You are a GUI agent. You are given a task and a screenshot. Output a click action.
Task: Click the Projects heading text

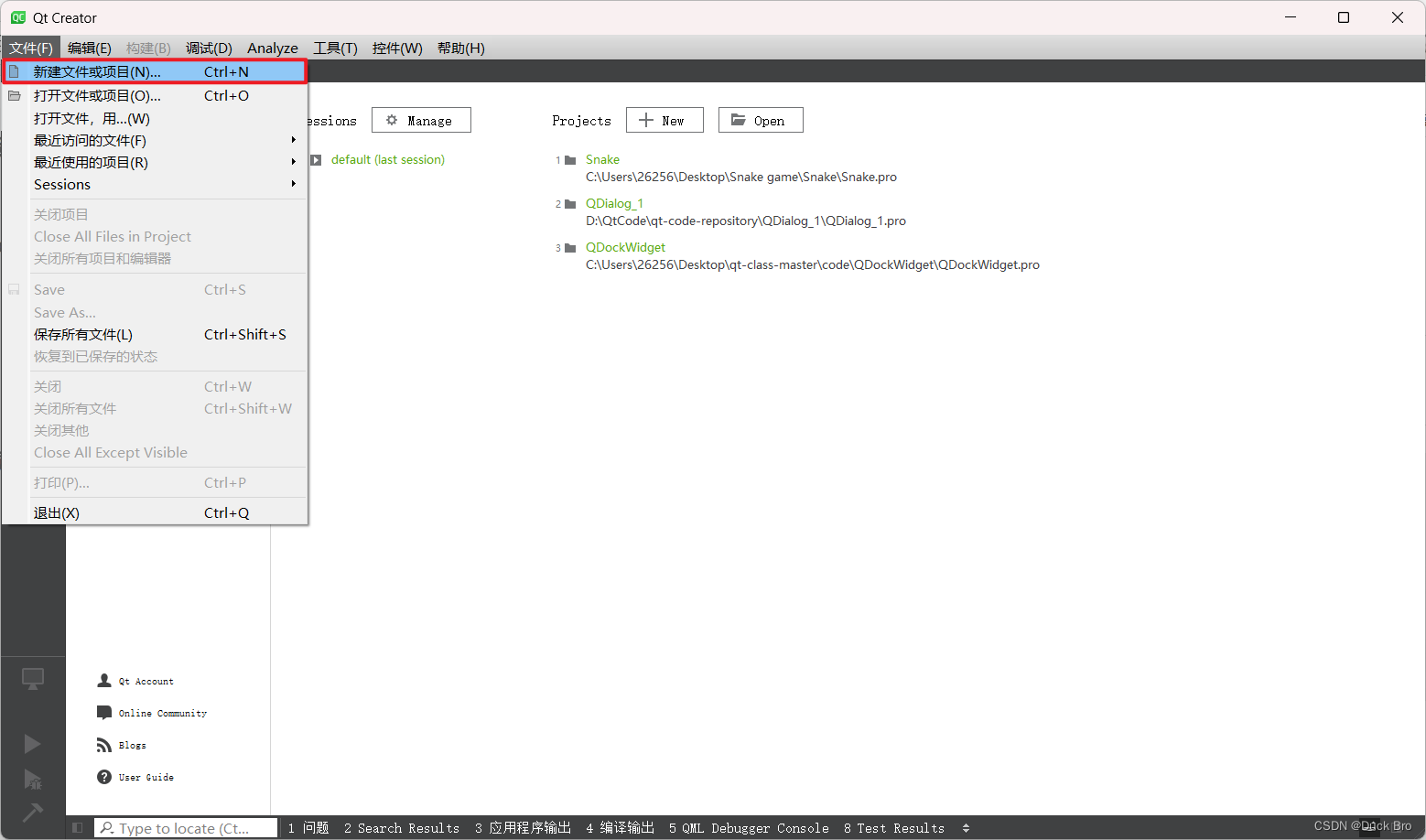581,121
